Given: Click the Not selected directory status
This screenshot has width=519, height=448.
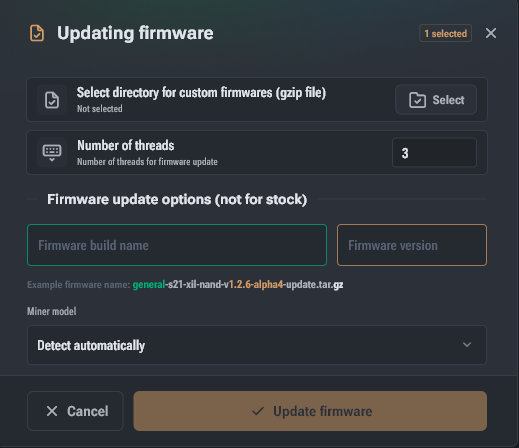Looking at the screenshot, I should tap(100, 109).
